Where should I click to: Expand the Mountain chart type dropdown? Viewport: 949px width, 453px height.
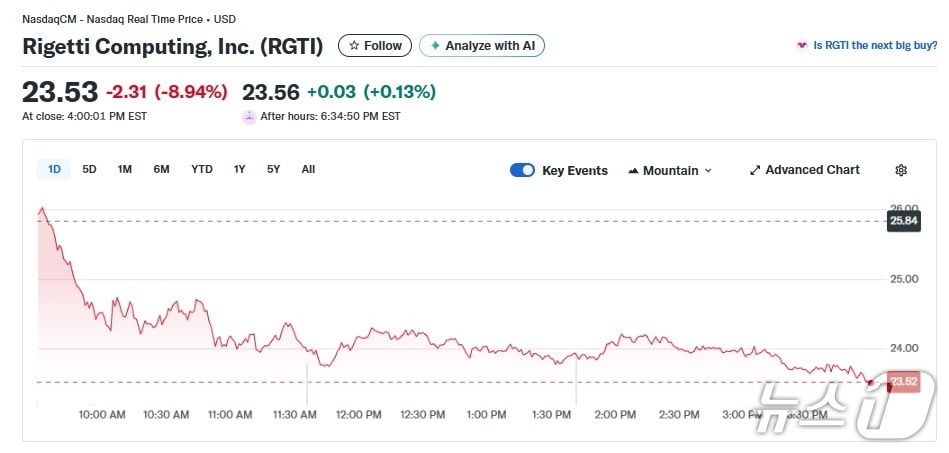670,170
